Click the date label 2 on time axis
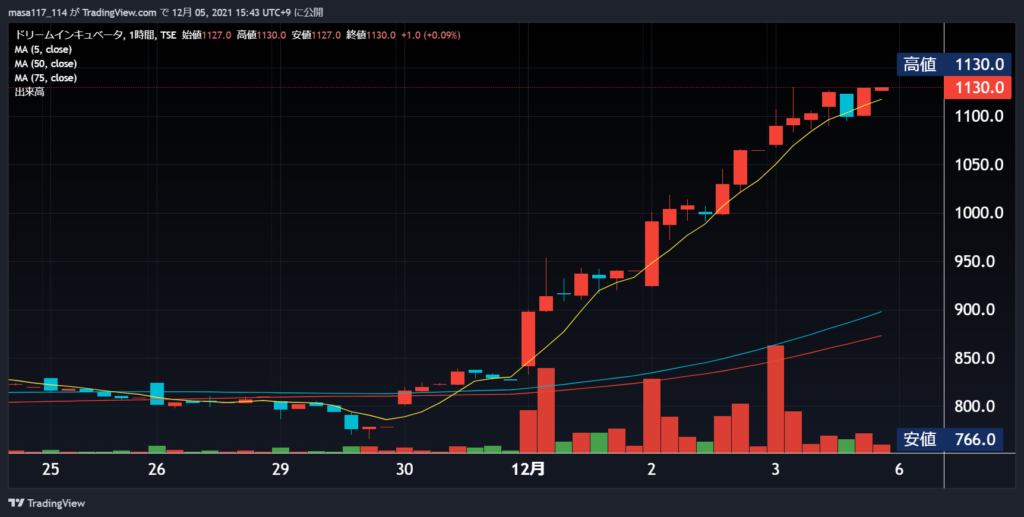Screen dimensions: 1024x517 click(651, 469)
